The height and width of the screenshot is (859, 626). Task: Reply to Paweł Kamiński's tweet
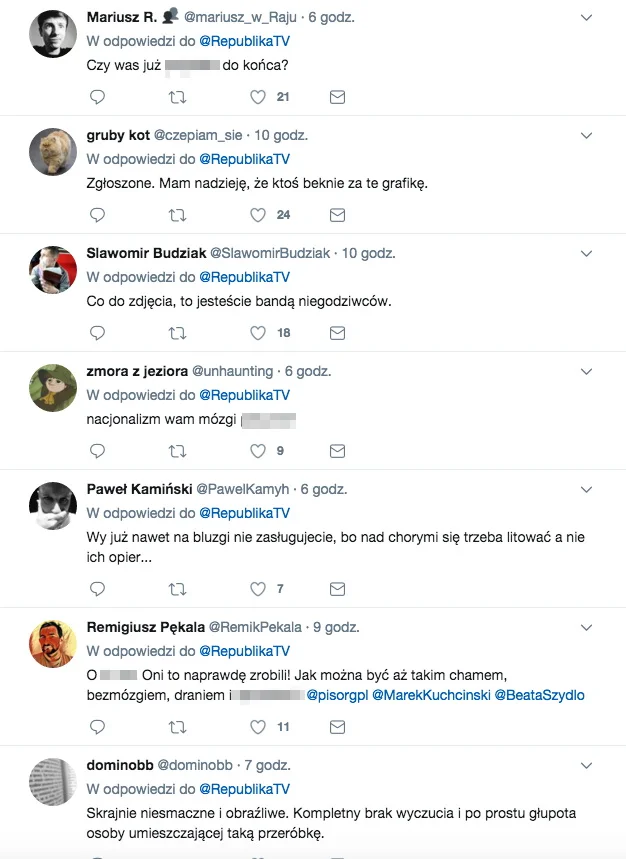tap(97, 589)
